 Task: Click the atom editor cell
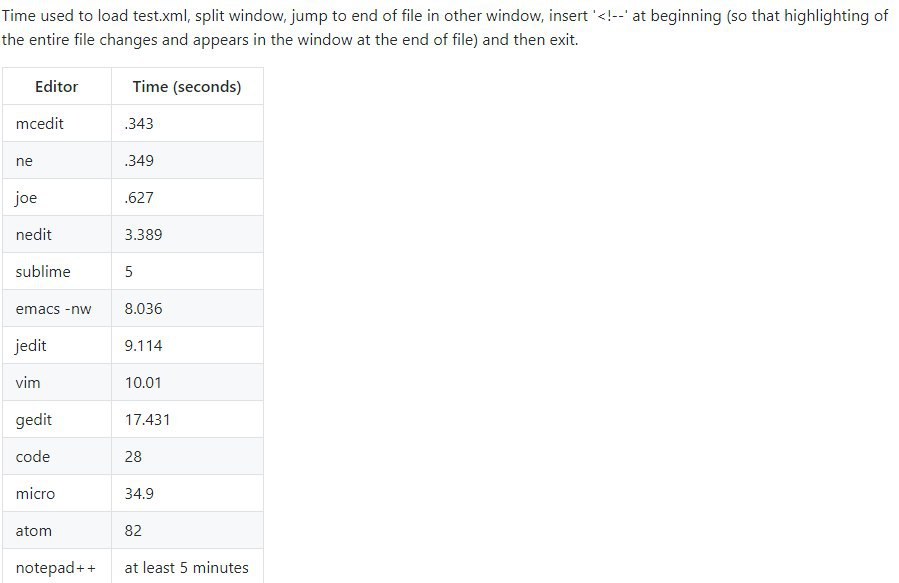click(x=57, y=530)
